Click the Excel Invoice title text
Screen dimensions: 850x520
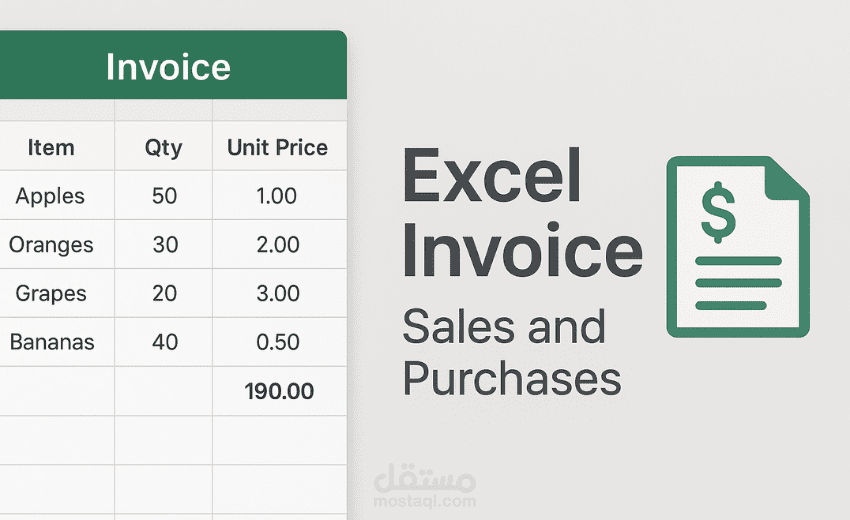coord(523,213)
